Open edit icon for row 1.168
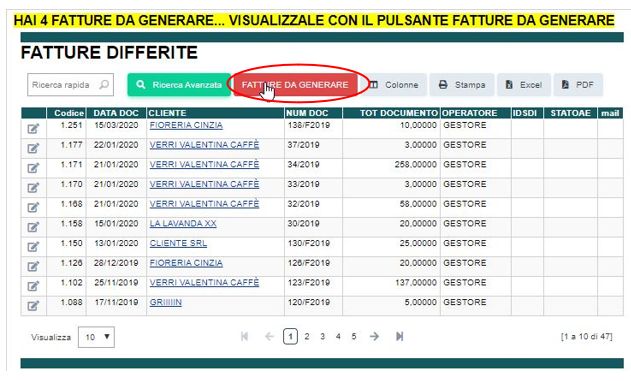 click(33, 208)
